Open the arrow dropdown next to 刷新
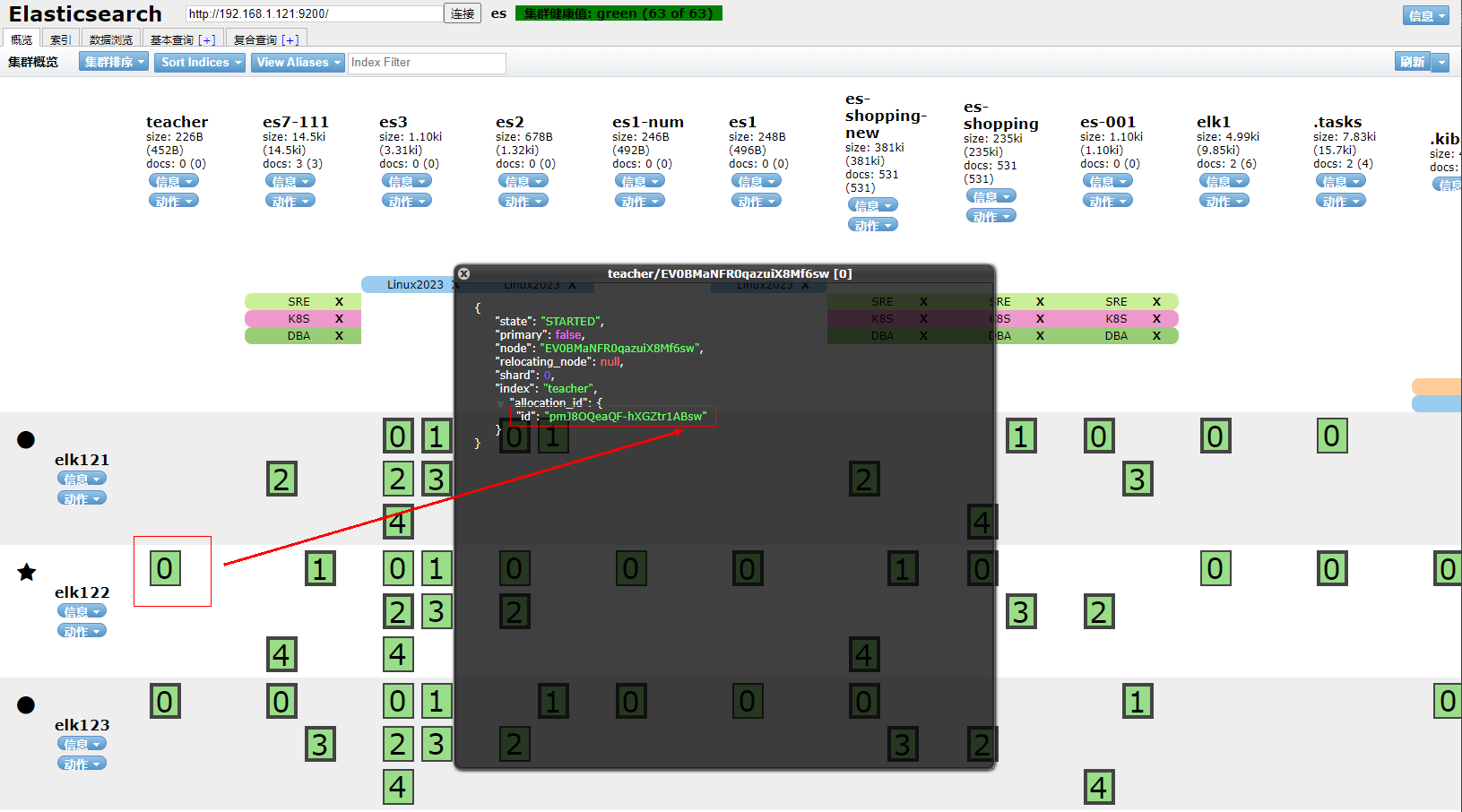Screen dimensions: 1462x812 1440,62
